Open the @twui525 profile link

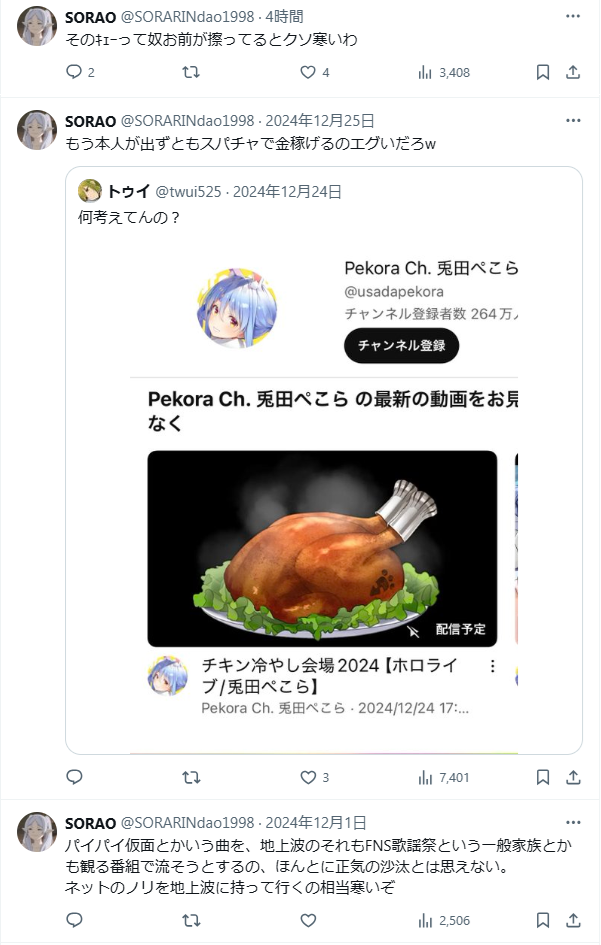188,192
